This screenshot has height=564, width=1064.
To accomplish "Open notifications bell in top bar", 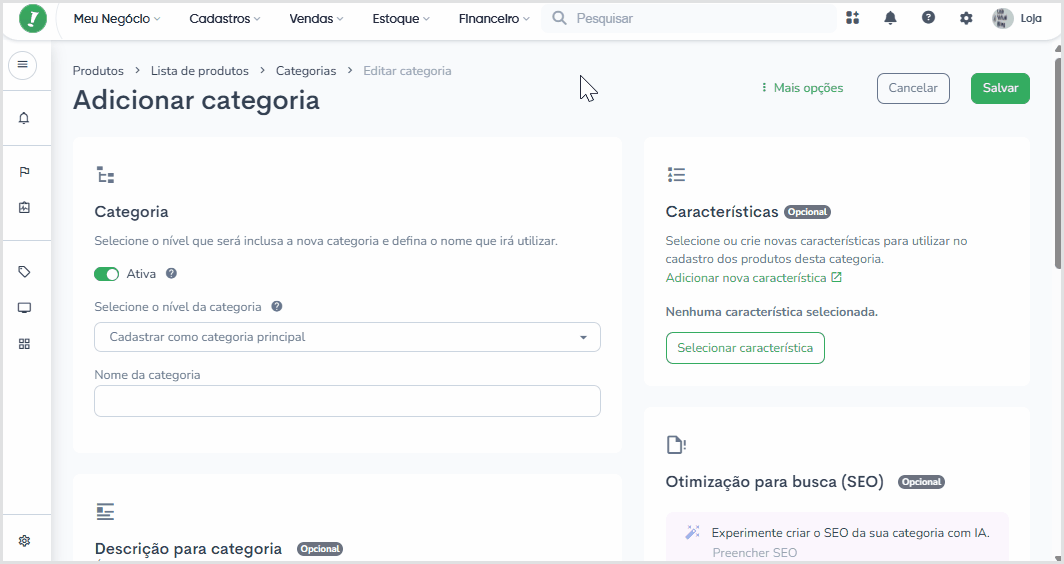I will (890, 18).
